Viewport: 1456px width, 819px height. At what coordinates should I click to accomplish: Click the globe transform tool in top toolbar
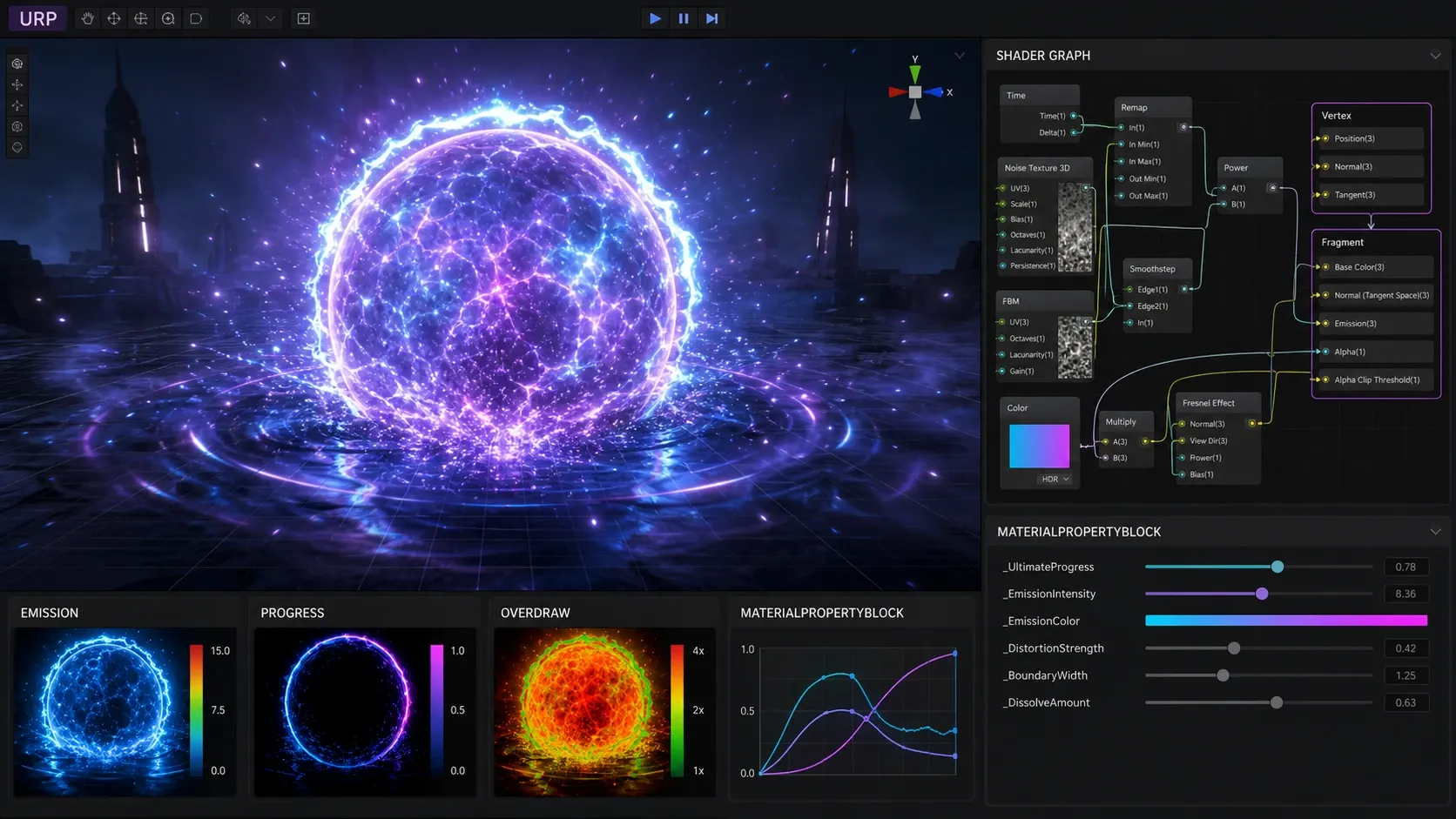(x=141, y=18)
